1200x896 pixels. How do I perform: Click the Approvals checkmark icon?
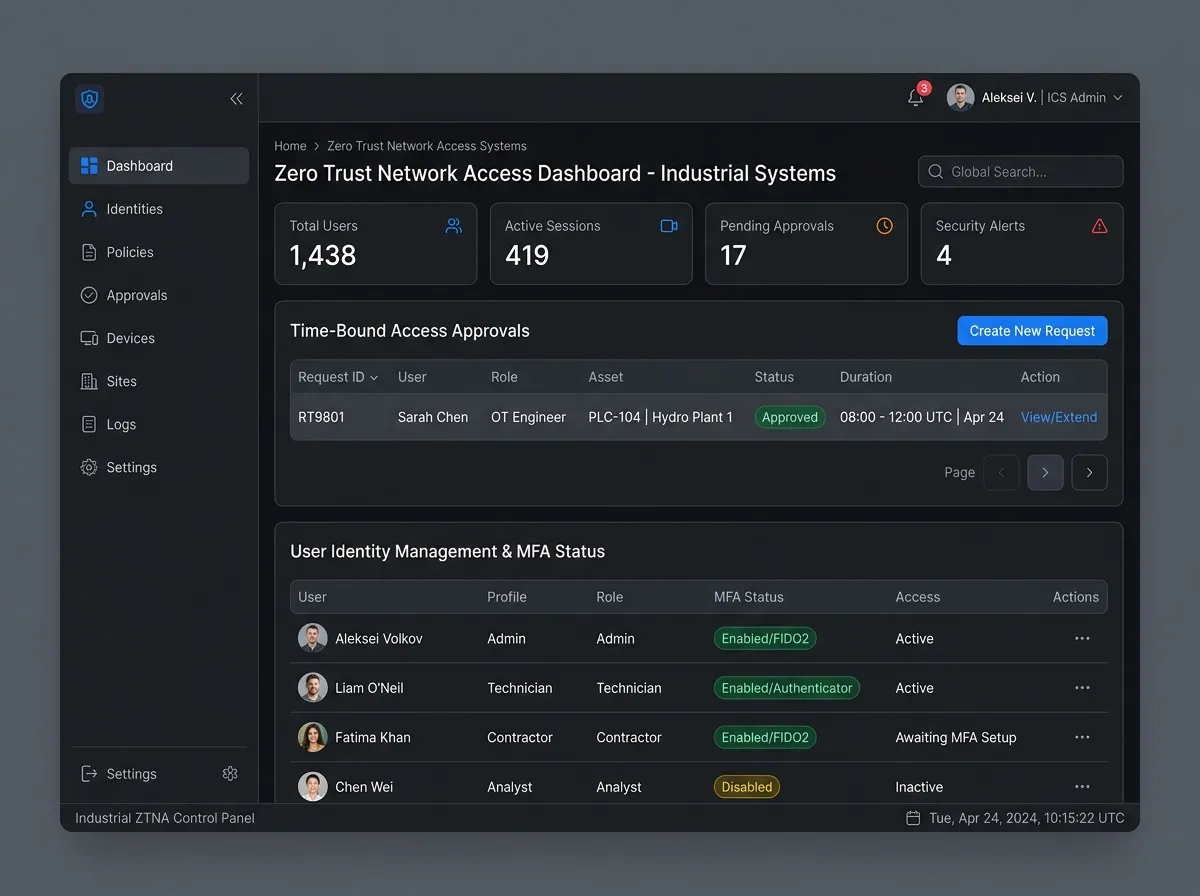(x=89, y=295)
